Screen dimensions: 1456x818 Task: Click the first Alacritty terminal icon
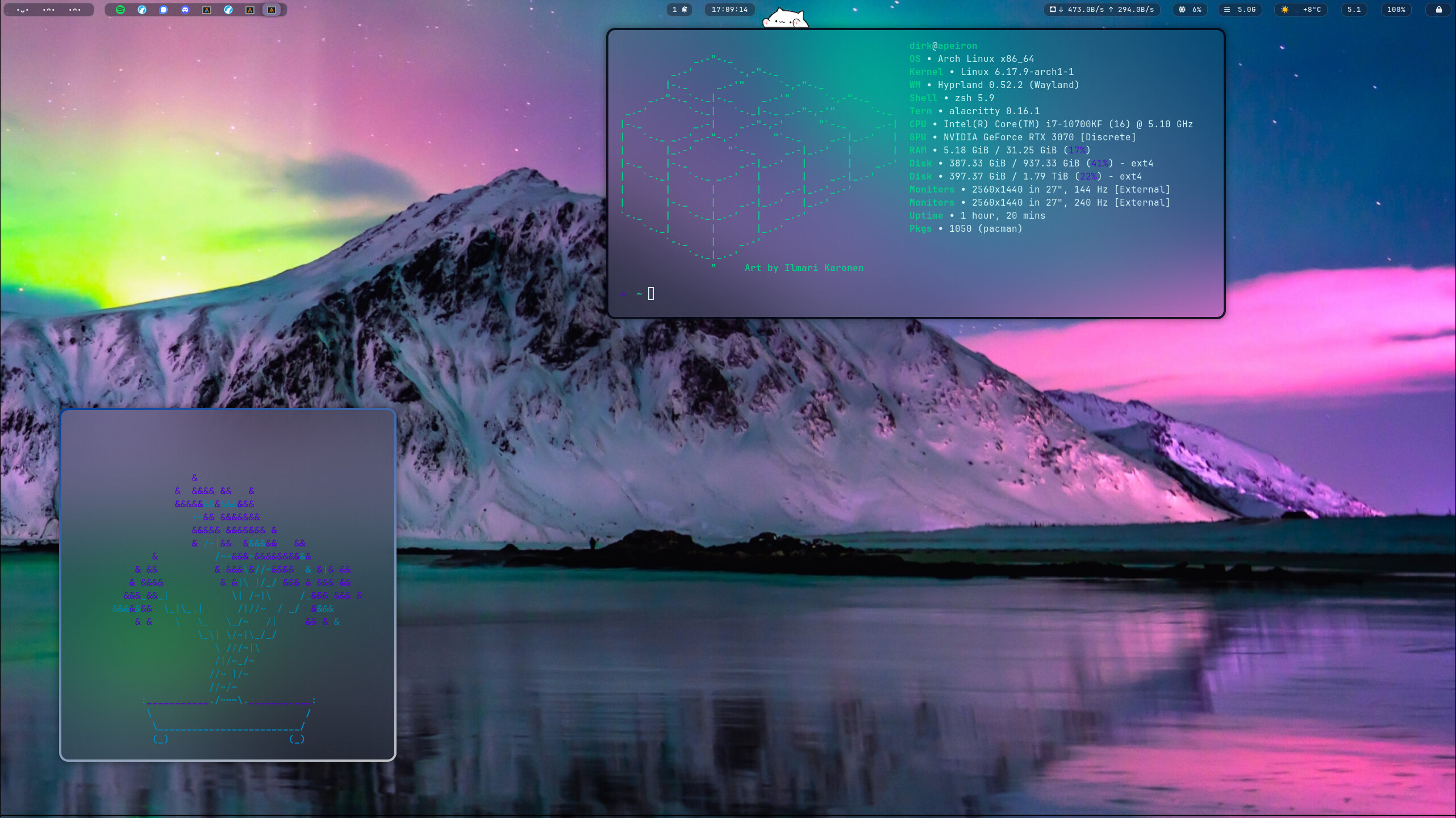click(x=207, y=10)
